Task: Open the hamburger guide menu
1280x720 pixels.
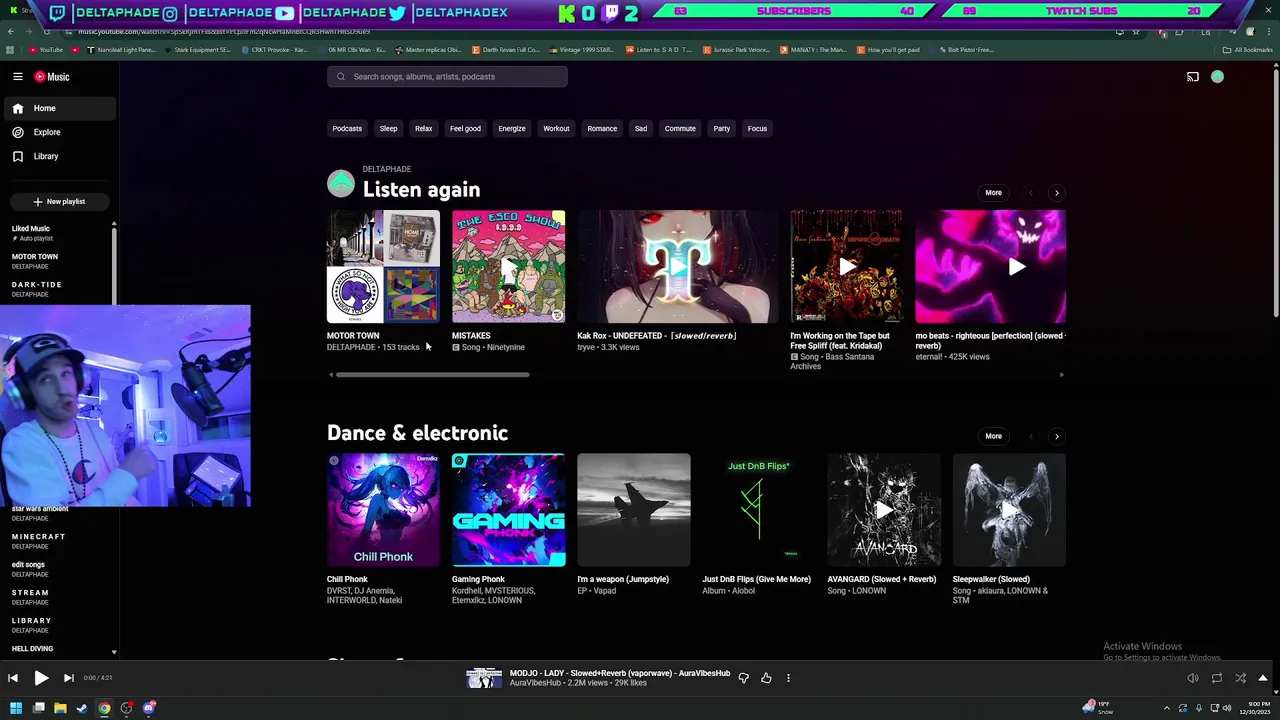Action: (x=17, y=77)
